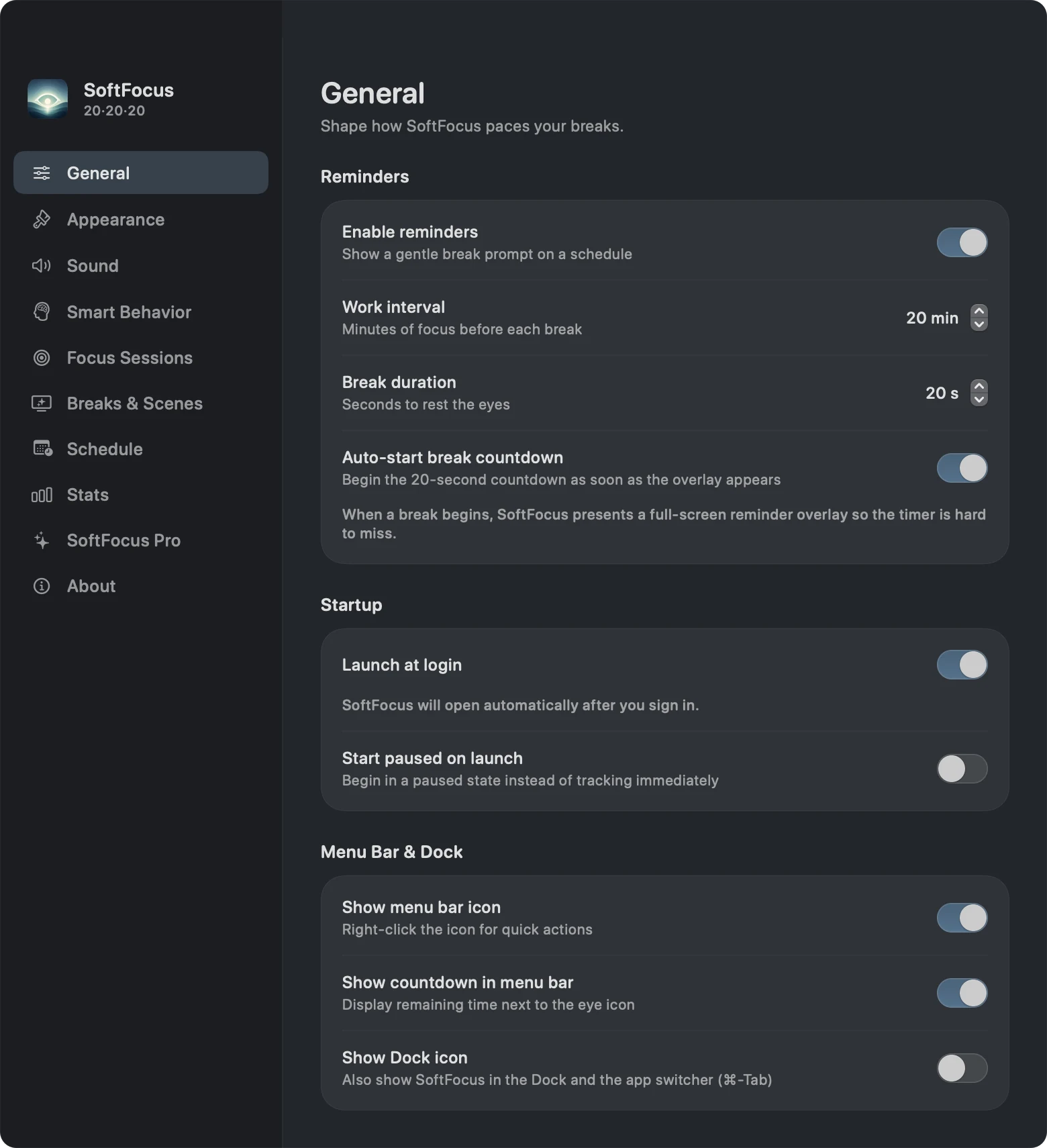Decrease Work interval with down arrow

tap(979, 324)
